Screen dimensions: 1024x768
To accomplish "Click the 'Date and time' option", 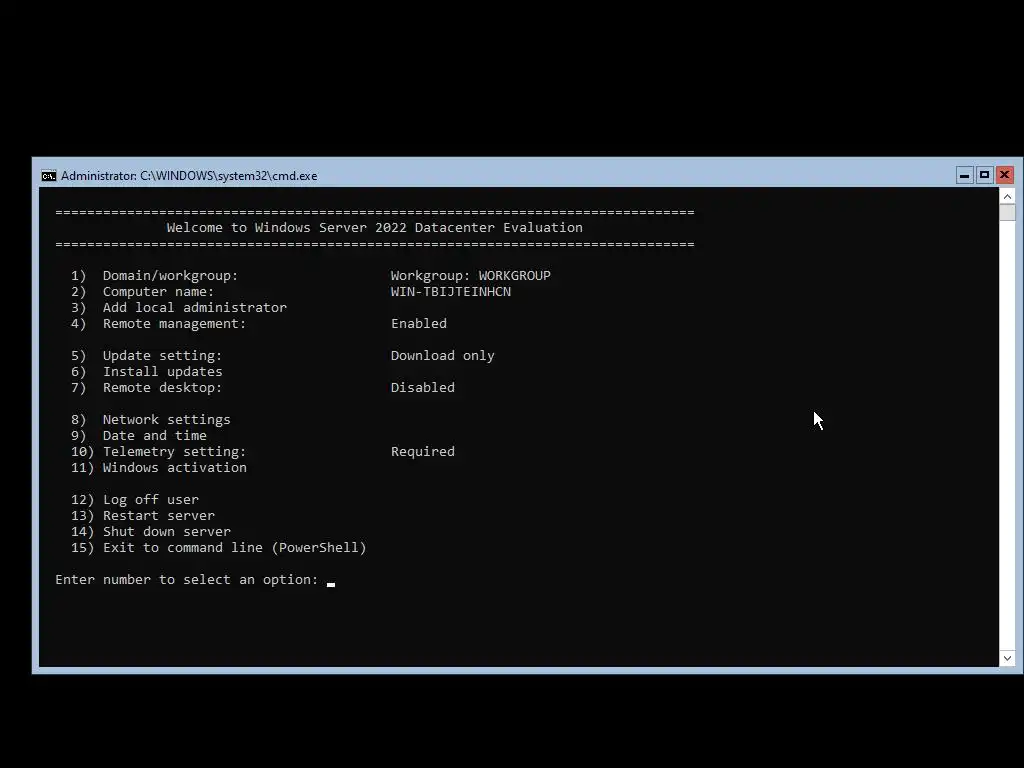I will tap(138, 436).
